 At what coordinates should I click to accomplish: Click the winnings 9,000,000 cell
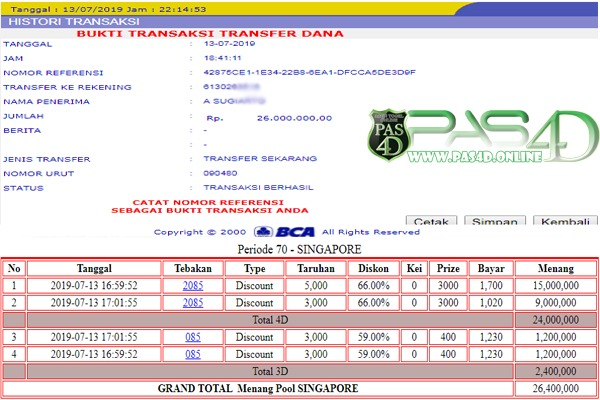click(556, 303)
